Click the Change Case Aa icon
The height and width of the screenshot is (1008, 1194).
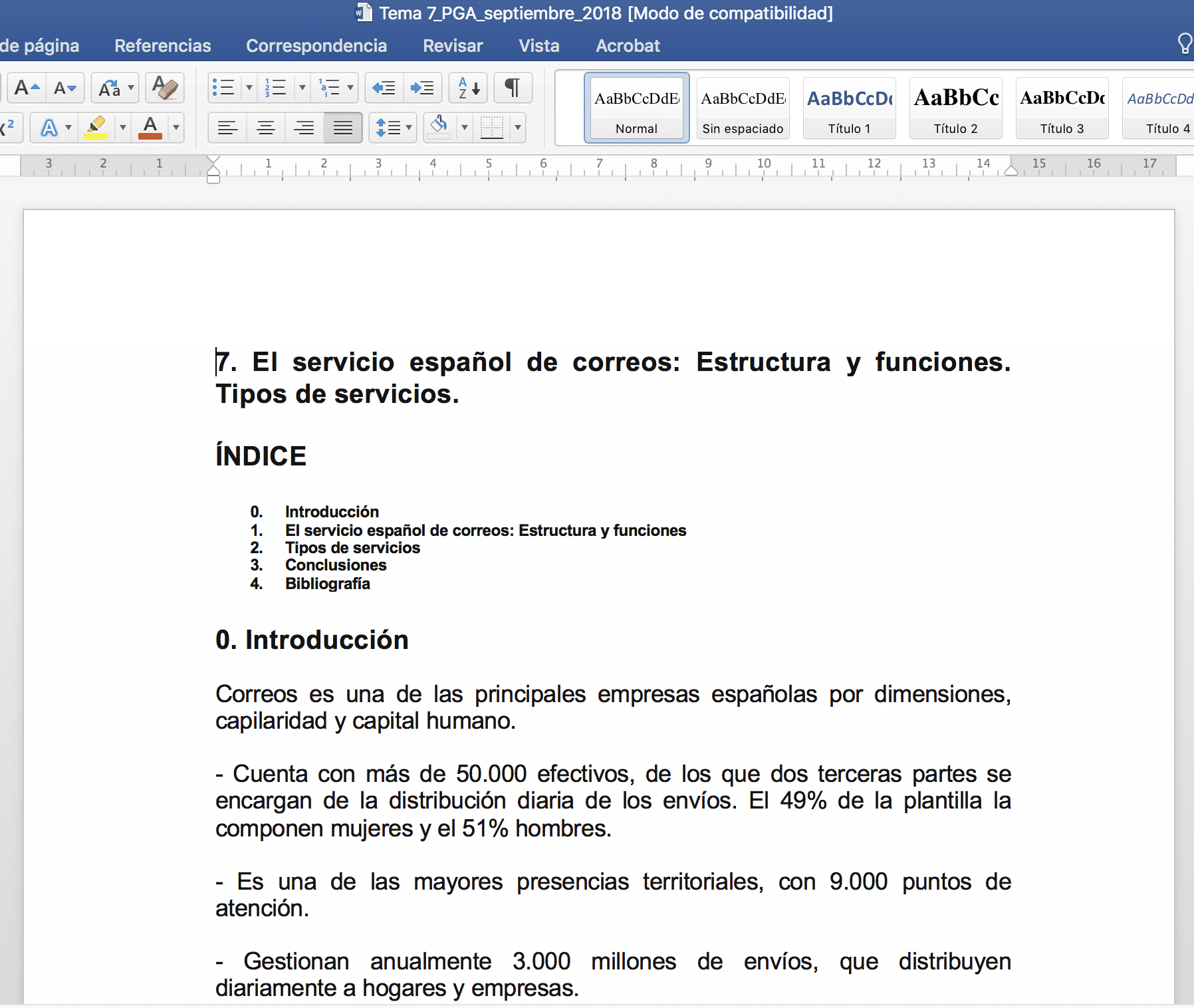pos(109,88)
